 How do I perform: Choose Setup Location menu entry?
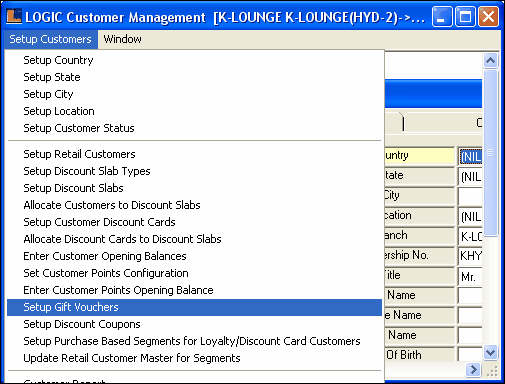click(x=194, y=111)
